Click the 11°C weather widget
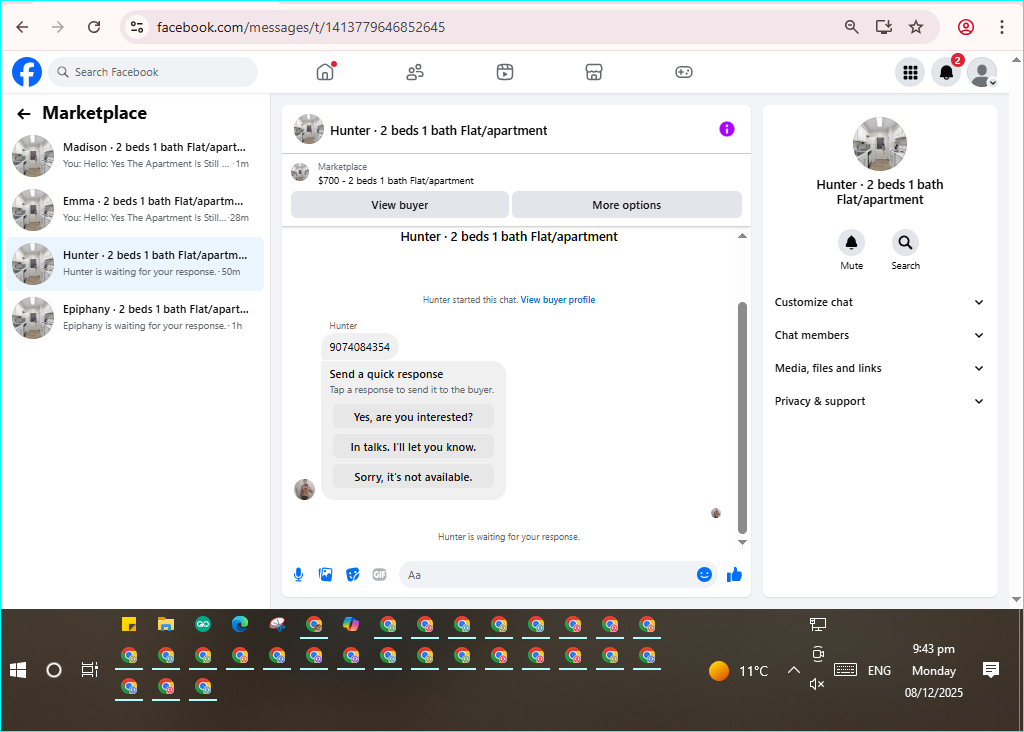The image size is (1024, 732). point(739,671)
